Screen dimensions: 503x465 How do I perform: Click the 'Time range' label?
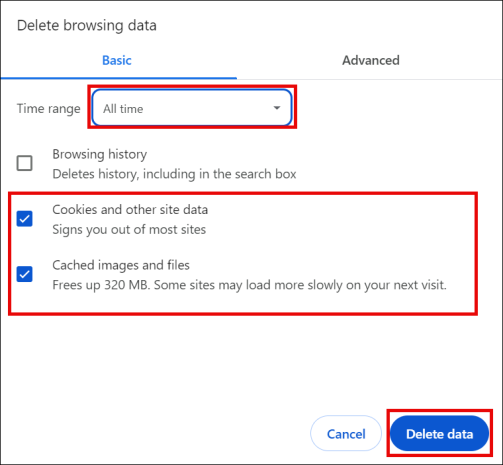tap(49, 108)
